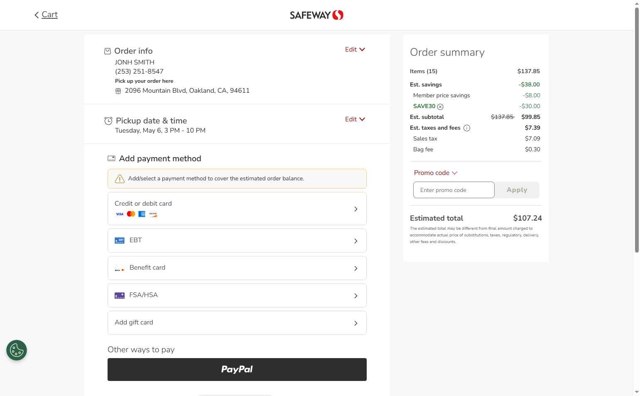Screen dimensions: 640x396
Task: Open cookie preferences icon
Action: [x=16, y=350]
